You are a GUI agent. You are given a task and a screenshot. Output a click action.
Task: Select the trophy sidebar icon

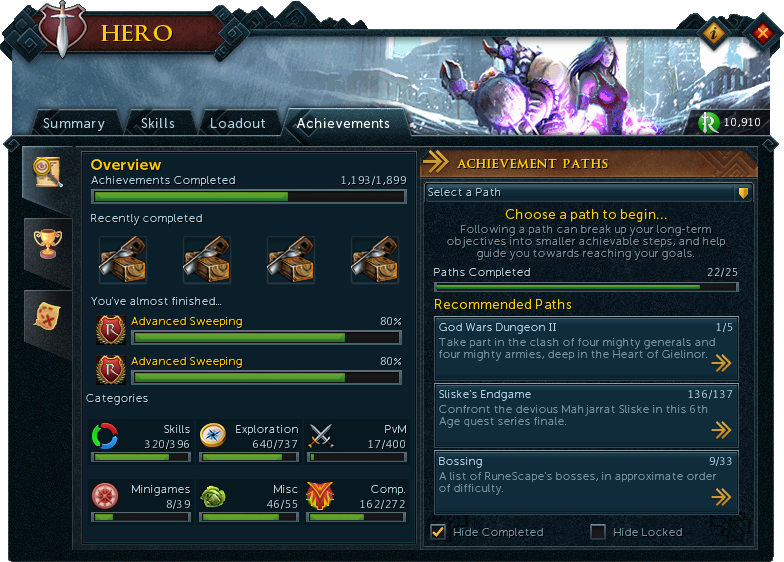48,243
